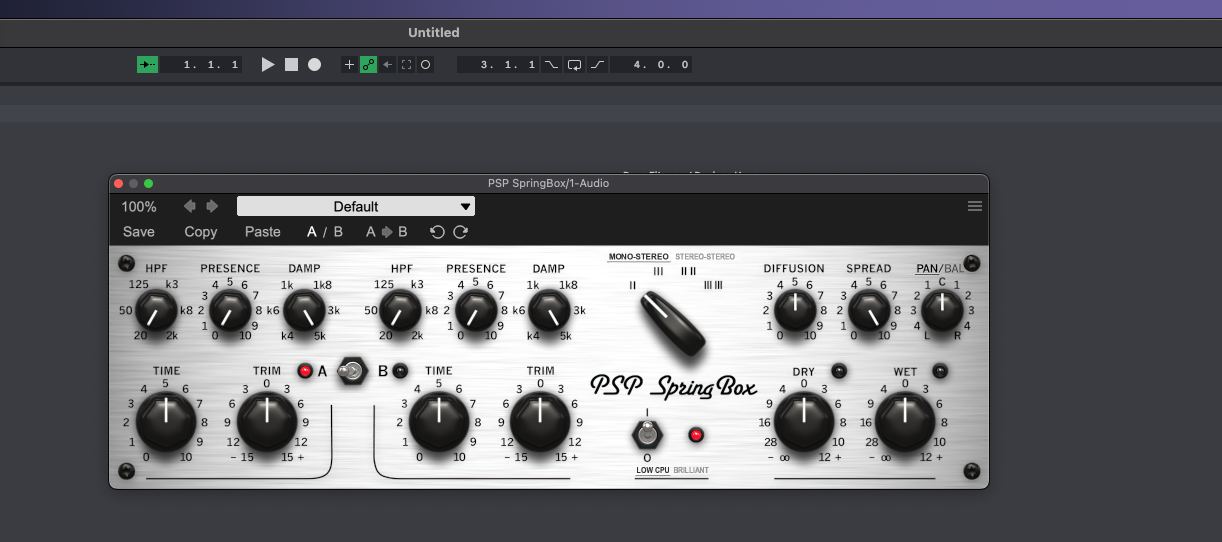The image size is (1222, 542).
Task: Start playback with the Play button
Action: (x=268, y=64)
